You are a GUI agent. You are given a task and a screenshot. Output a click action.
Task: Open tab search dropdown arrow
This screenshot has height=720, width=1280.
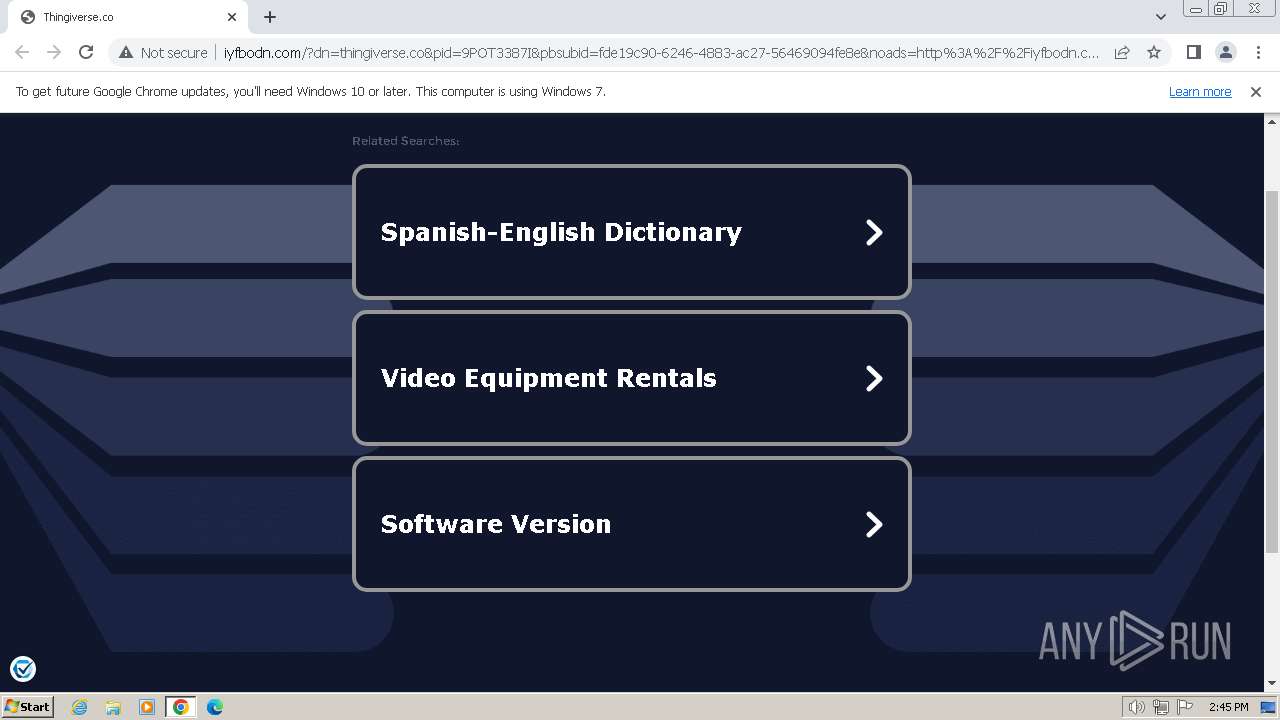1161,17
